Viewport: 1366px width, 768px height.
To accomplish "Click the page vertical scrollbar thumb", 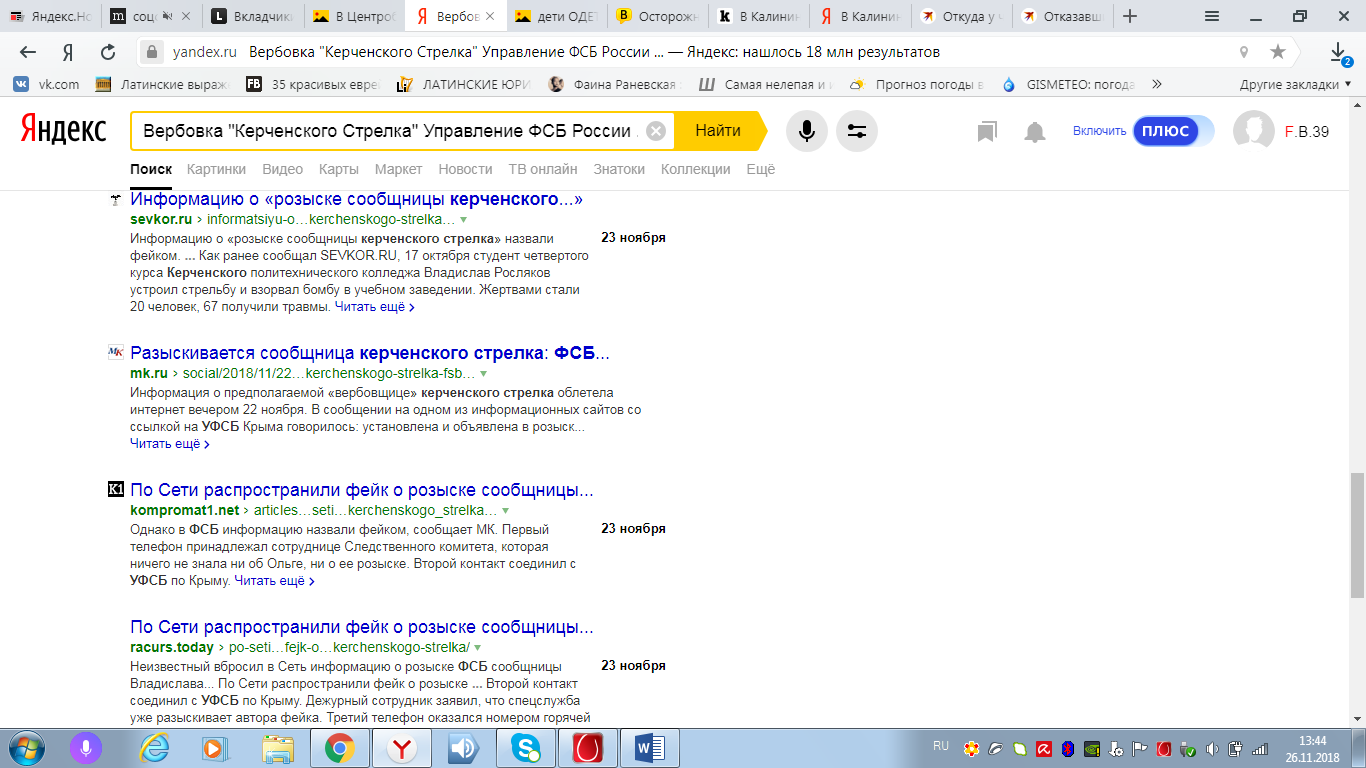I will [1357, 535].
